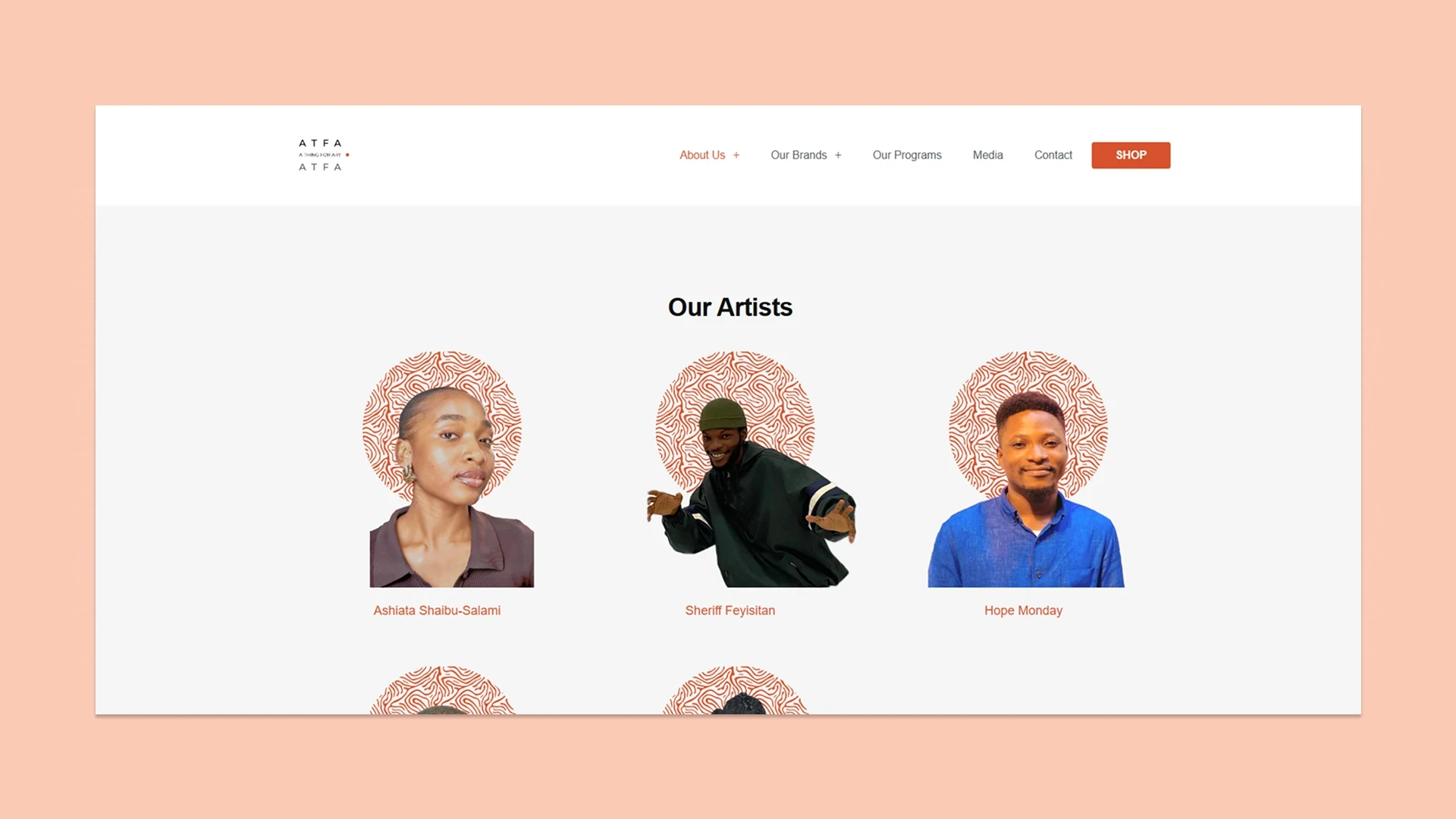Open the Our Brands menu
This screenshot has width=1456, height=819.
pyautogui.click(x=799, y=155)
